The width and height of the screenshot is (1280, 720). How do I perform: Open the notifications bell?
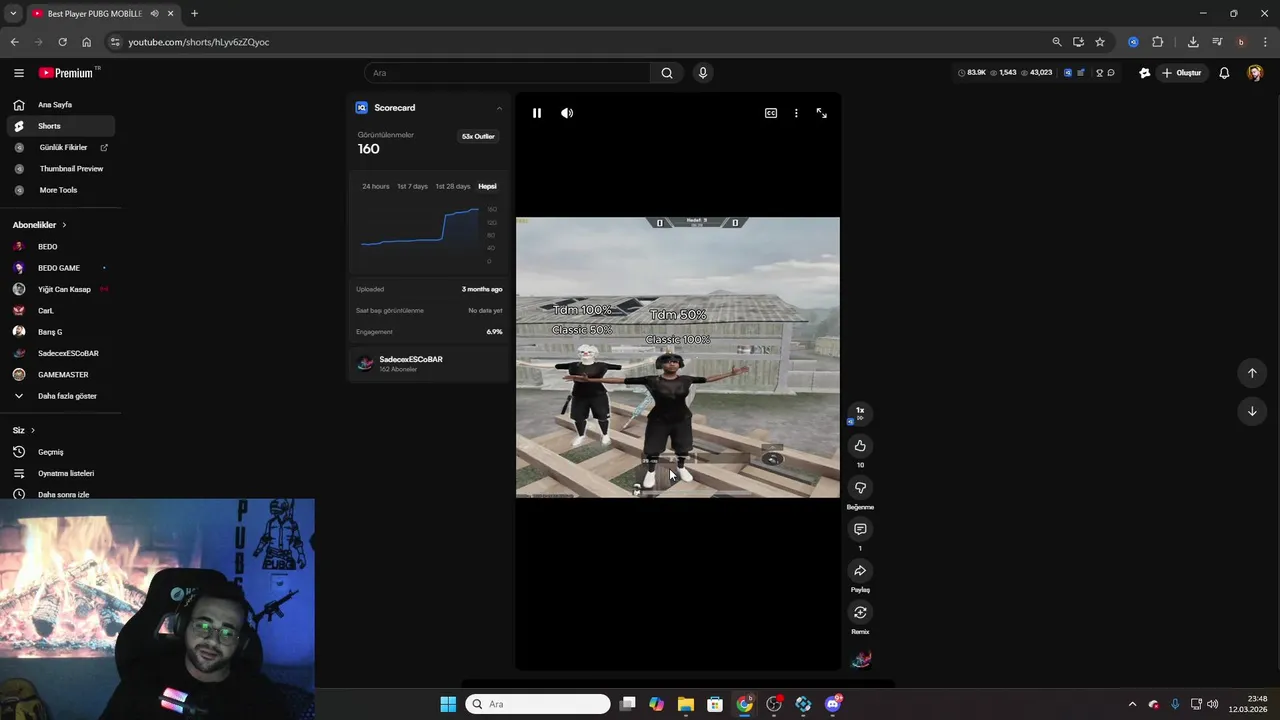point(1224,73)
